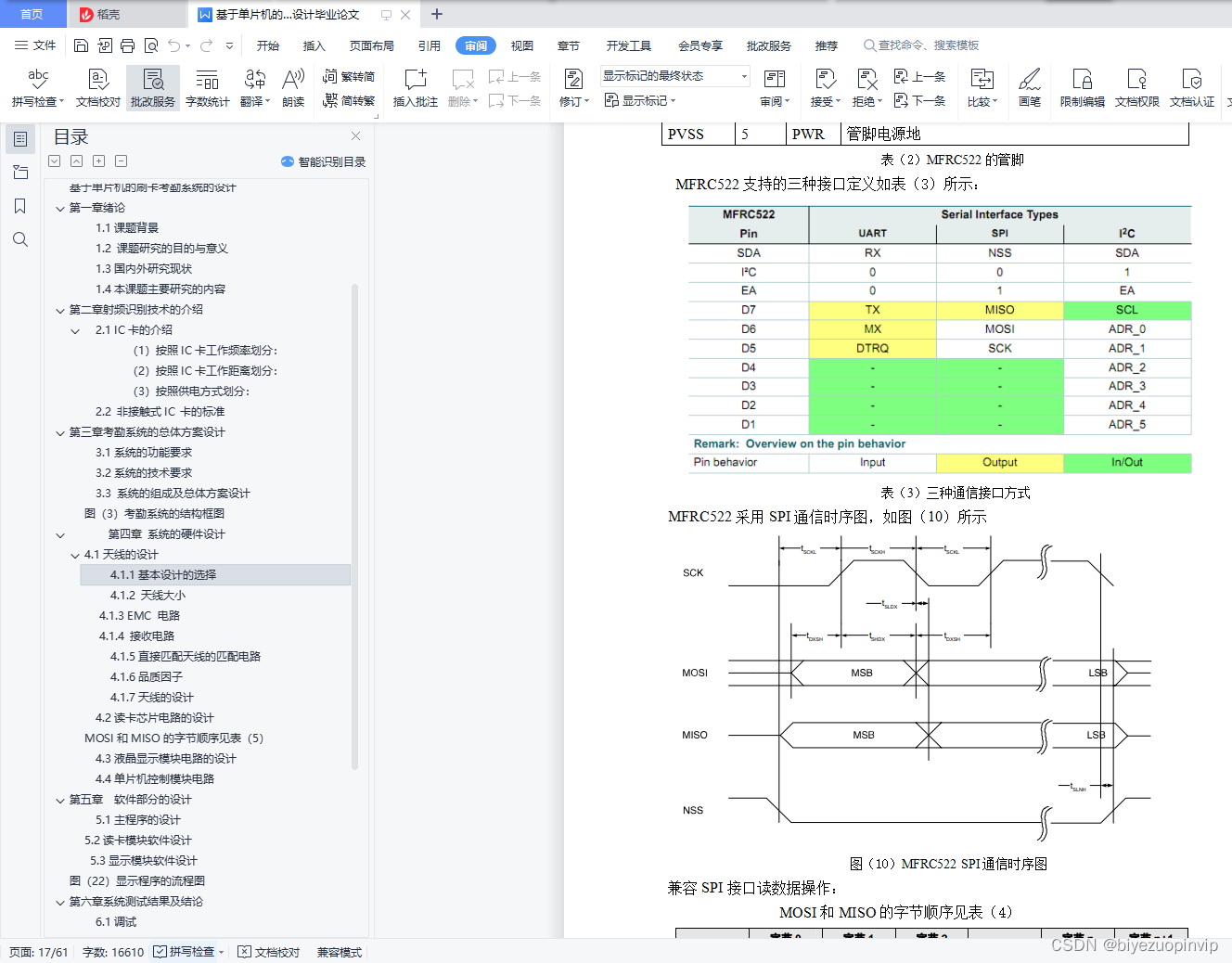The height and width of the screenshot is (963, 1232).
Task: Close the 目录 navigation pane
Action: (355, 135)
